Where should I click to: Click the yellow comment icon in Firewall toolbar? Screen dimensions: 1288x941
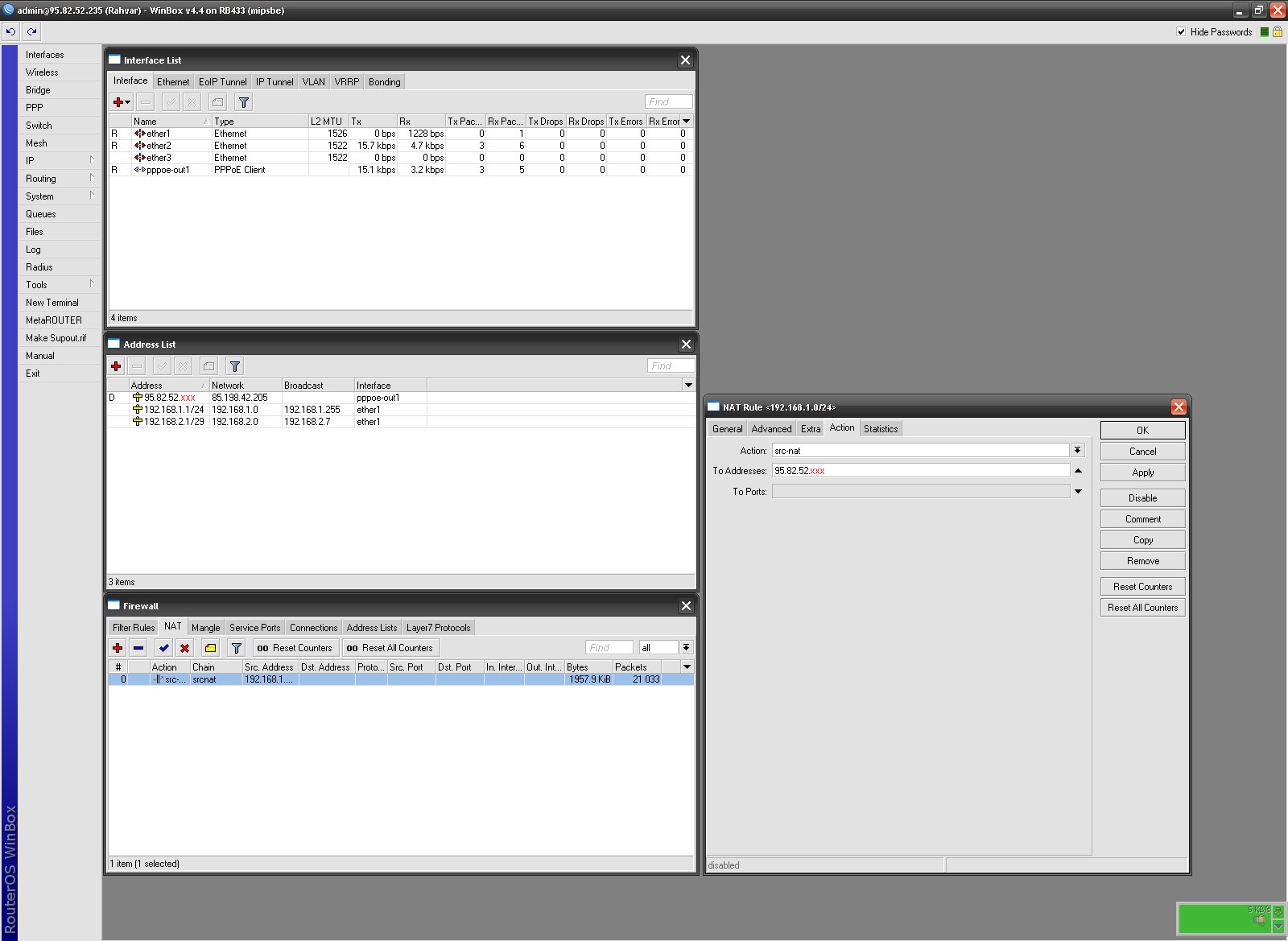(x=210, y=648)
